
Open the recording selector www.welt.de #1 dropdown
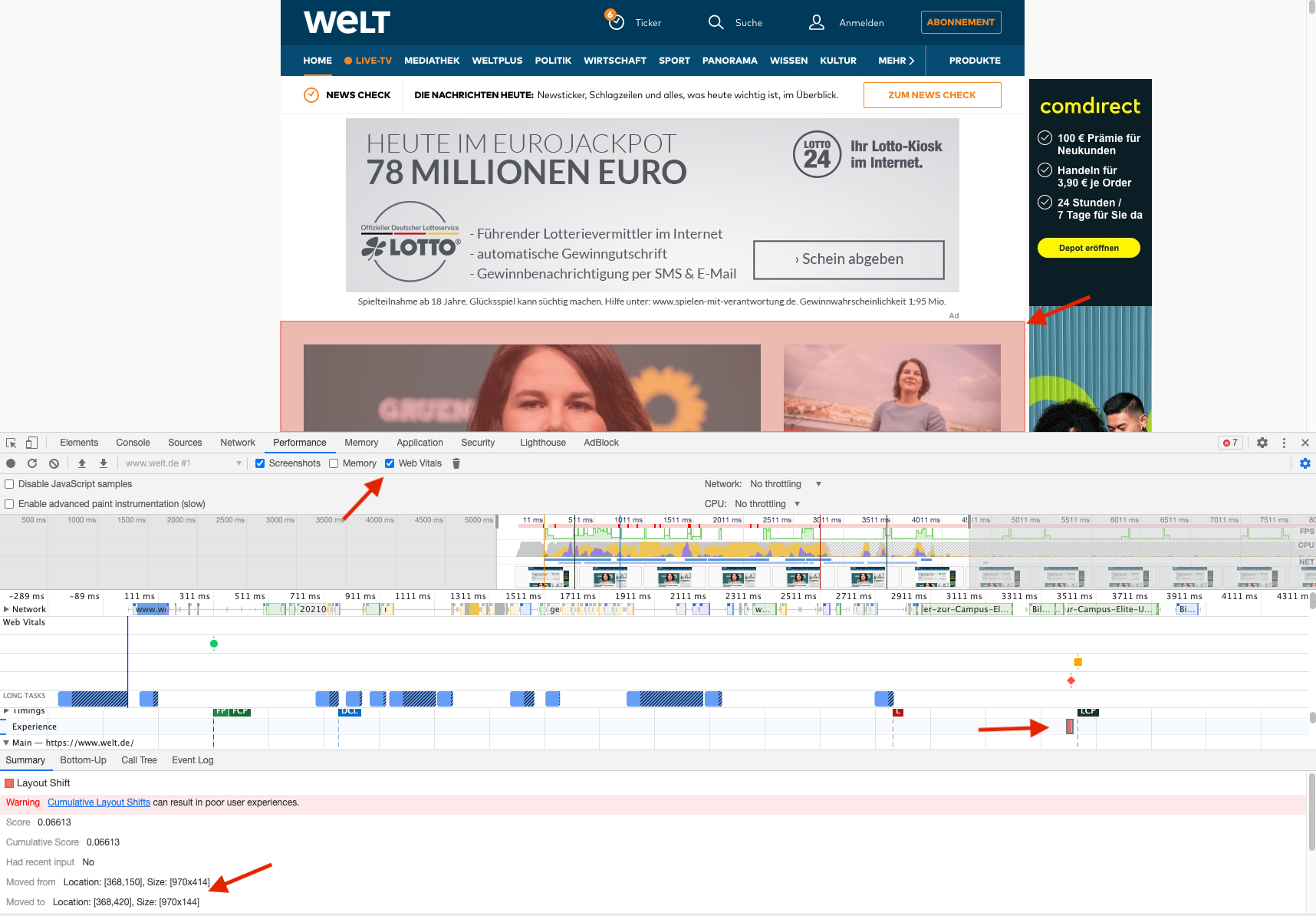(183, 463)
